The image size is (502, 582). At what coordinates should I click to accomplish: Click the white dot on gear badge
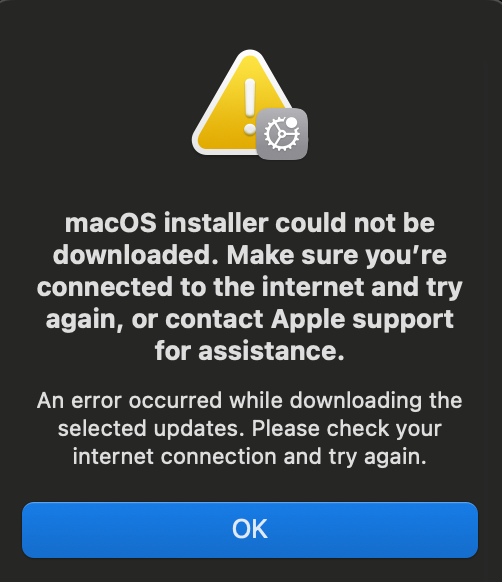click(291, 122)
